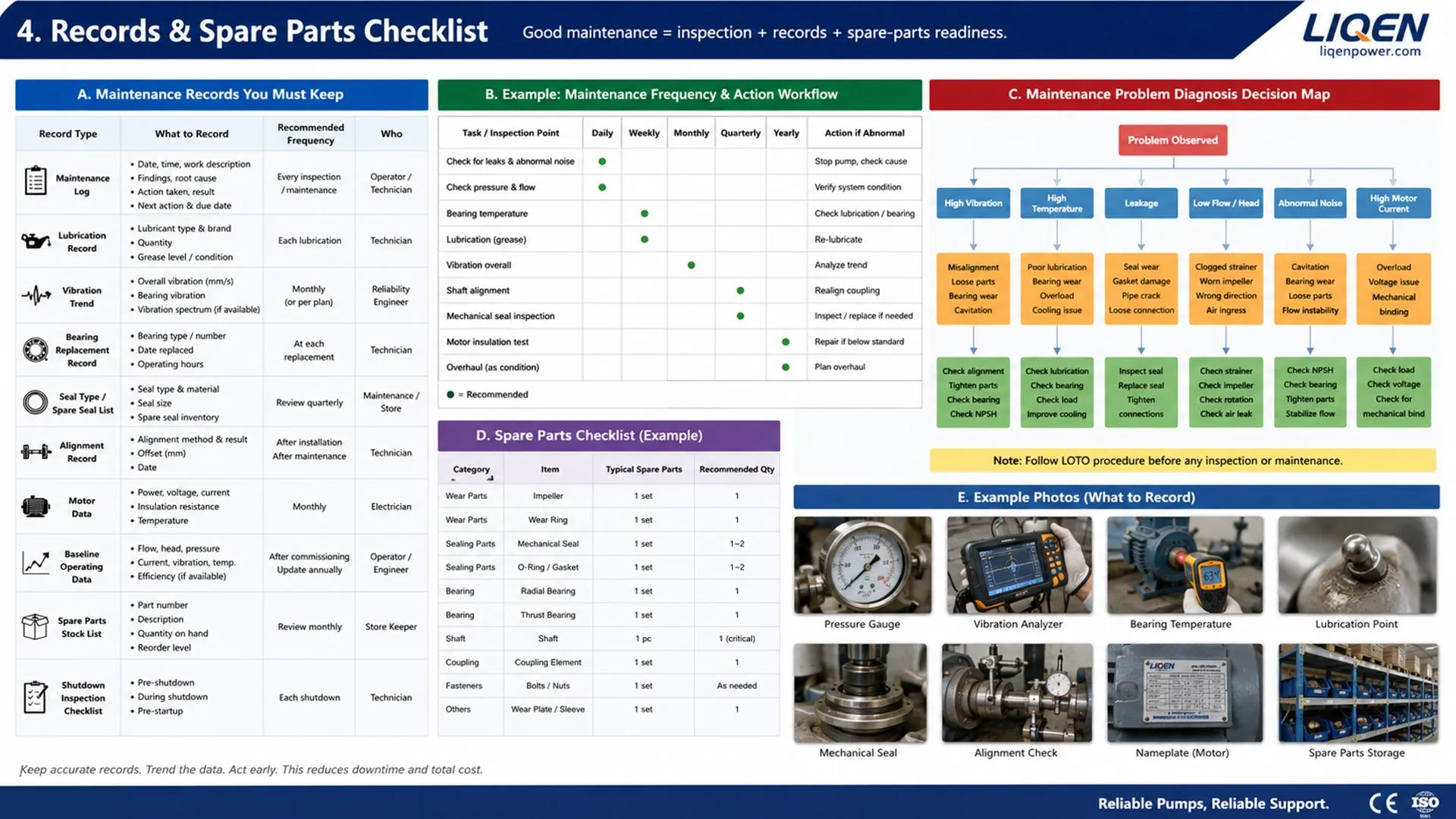The image size is (1456, 819).
Task: Open the liqenpower.com link
Action: point(1370,52)
